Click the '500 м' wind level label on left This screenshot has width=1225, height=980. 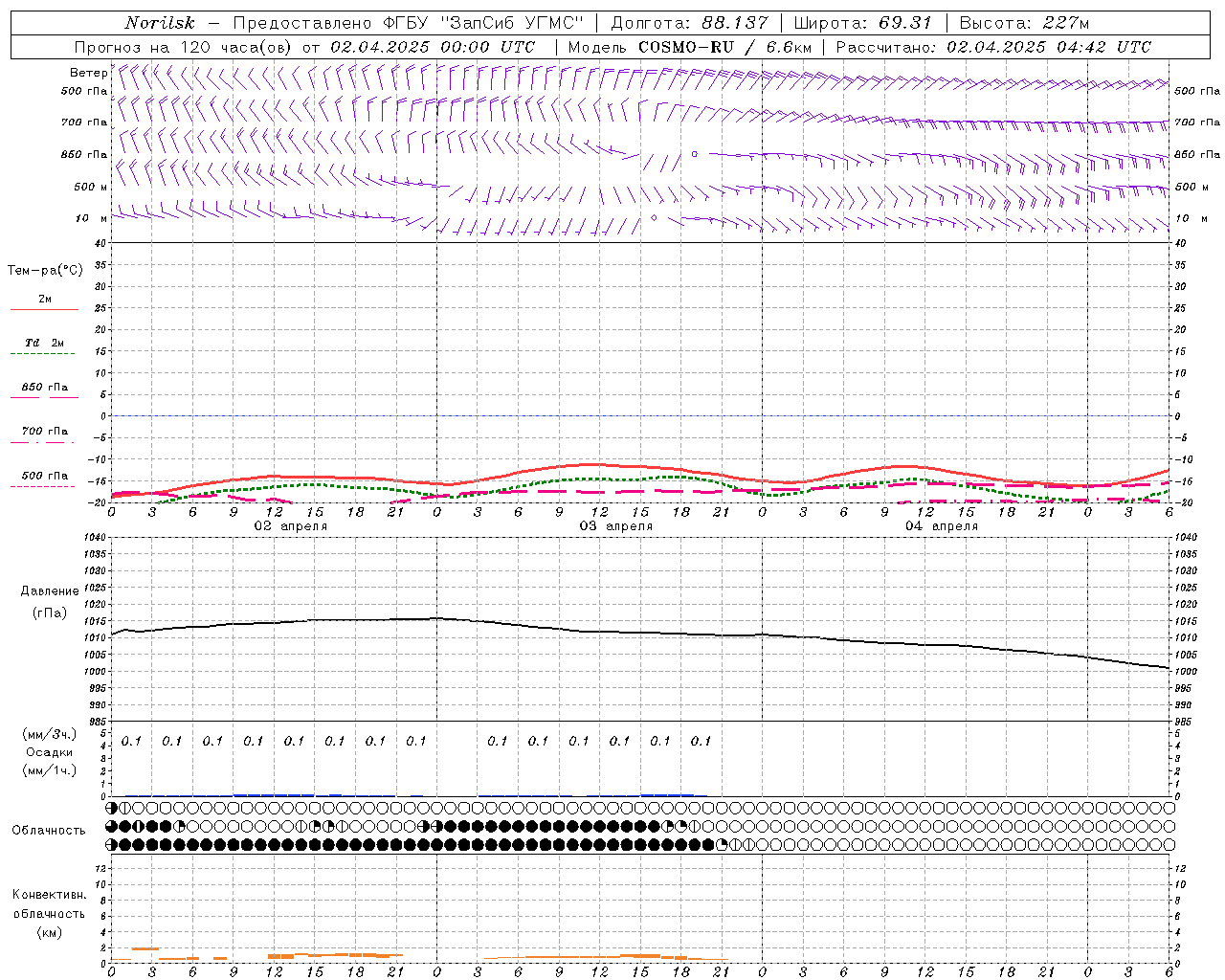pyautogui.click(x=91, y=187)
